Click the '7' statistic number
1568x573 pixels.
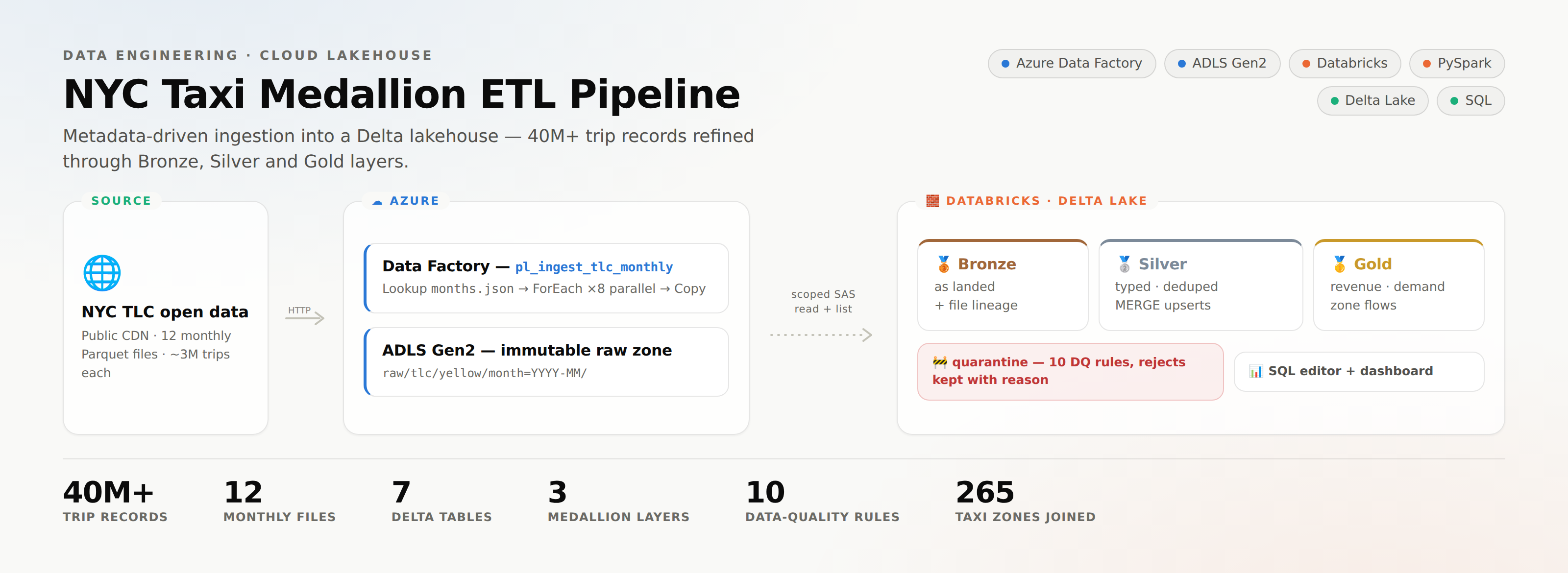tap(401, 492)
